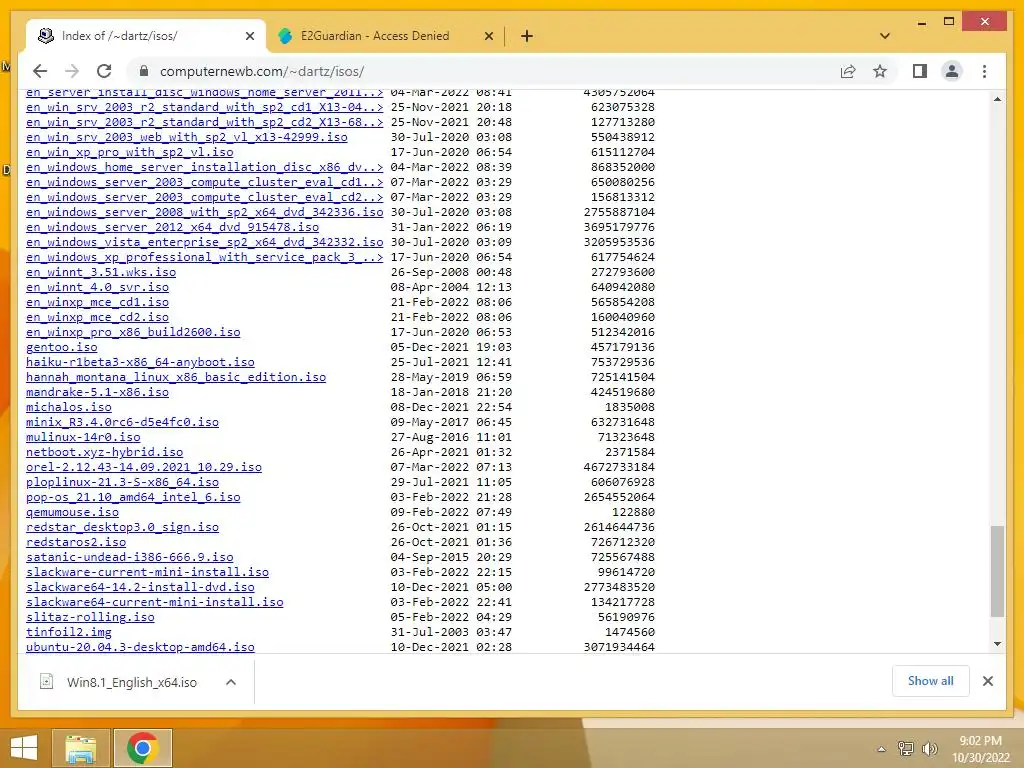1024x768 pixels.
Task: Open the Win8.1_English_x64.iso download options chevron
Action: (231, 682)
